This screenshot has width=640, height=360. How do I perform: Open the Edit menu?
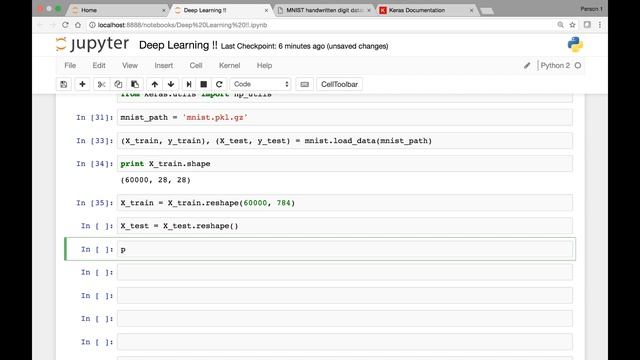click(99, 65)
